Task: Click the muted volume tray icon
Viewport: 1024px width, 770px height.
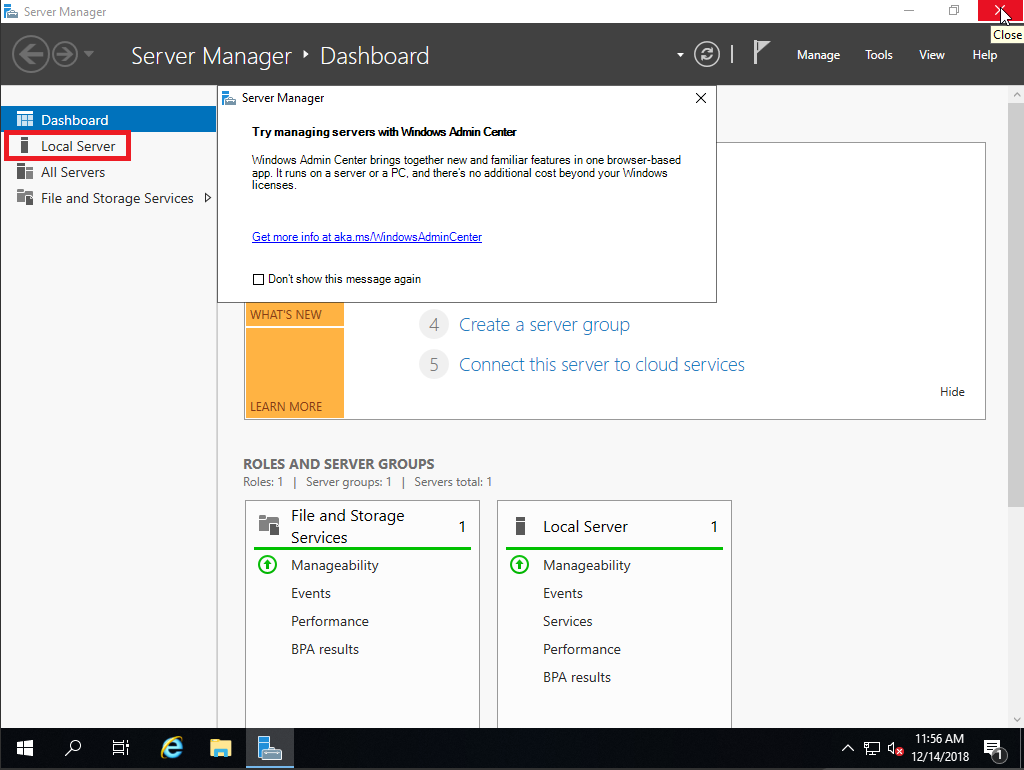Action: [x=895, y=748]
